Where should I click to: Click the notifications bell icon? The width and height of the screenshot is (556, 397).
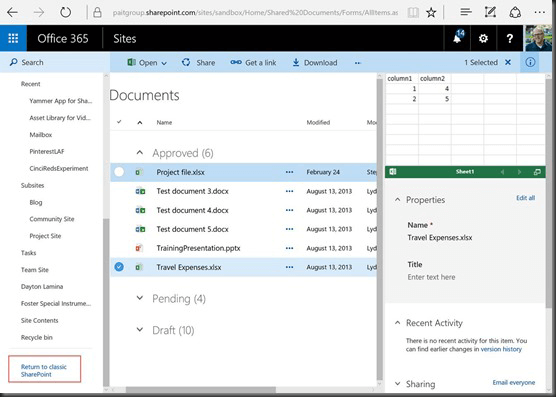(457, 38)
